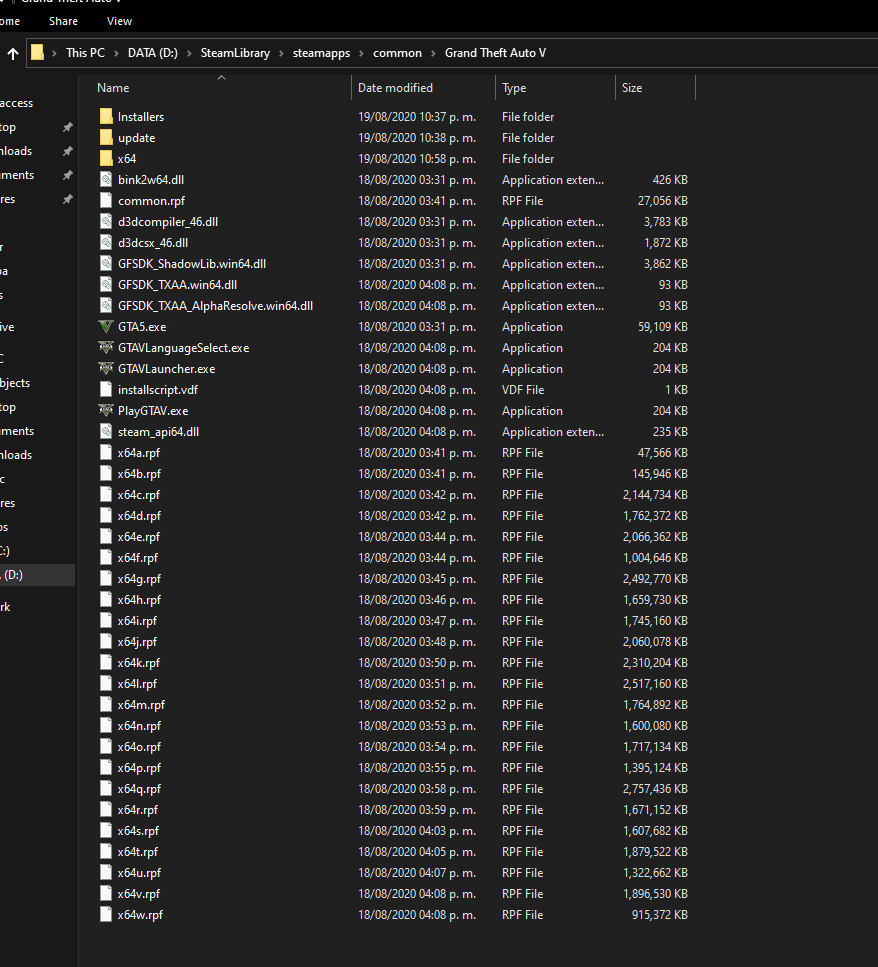878x967 pixels.
Task: Click the Installers folder icon
Action: [x=107, y=117]
